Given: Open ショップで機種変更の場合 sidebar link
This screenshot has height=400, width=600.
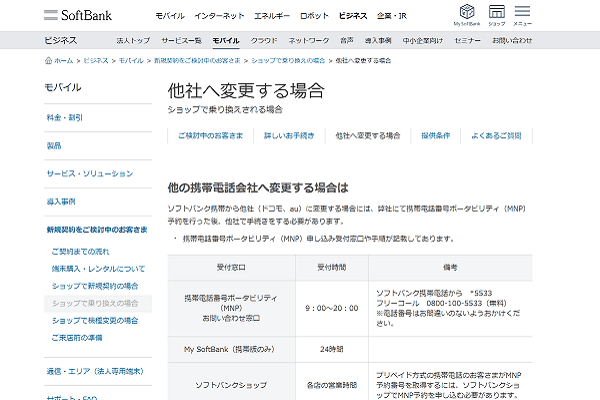Looking at the screenshot, I should pyautogui.click(x=95, y=320).
